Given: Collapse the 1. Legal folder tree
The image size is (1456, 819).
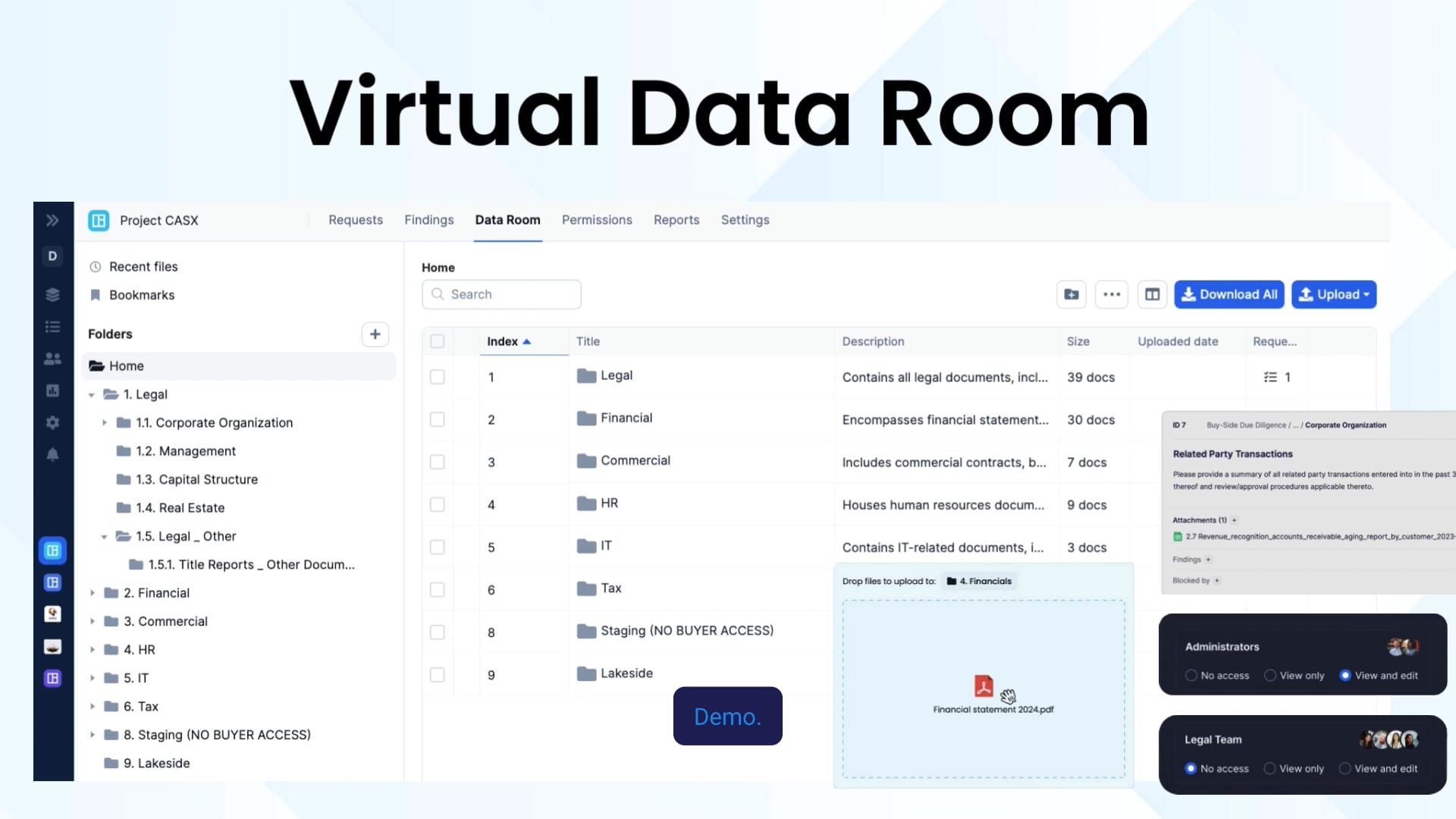Looking at the screenshot, I should coord(92,395).
